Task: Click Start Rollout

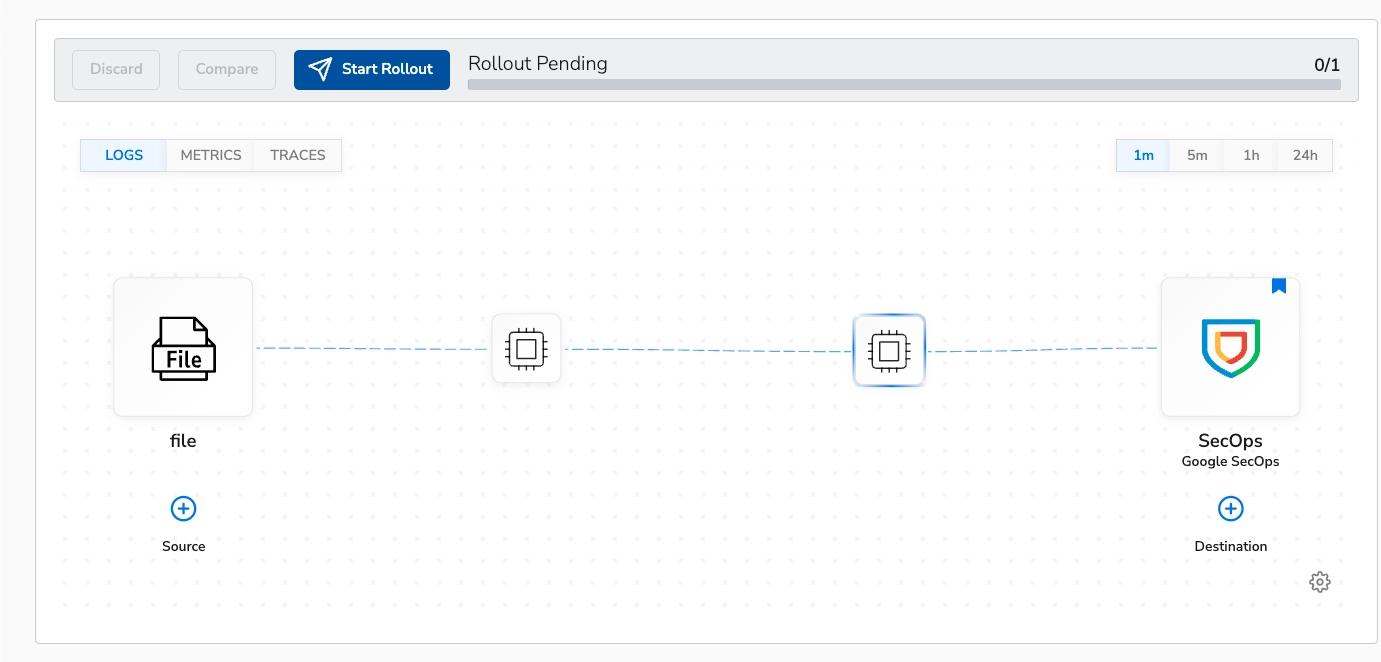Action: (371, 69)
